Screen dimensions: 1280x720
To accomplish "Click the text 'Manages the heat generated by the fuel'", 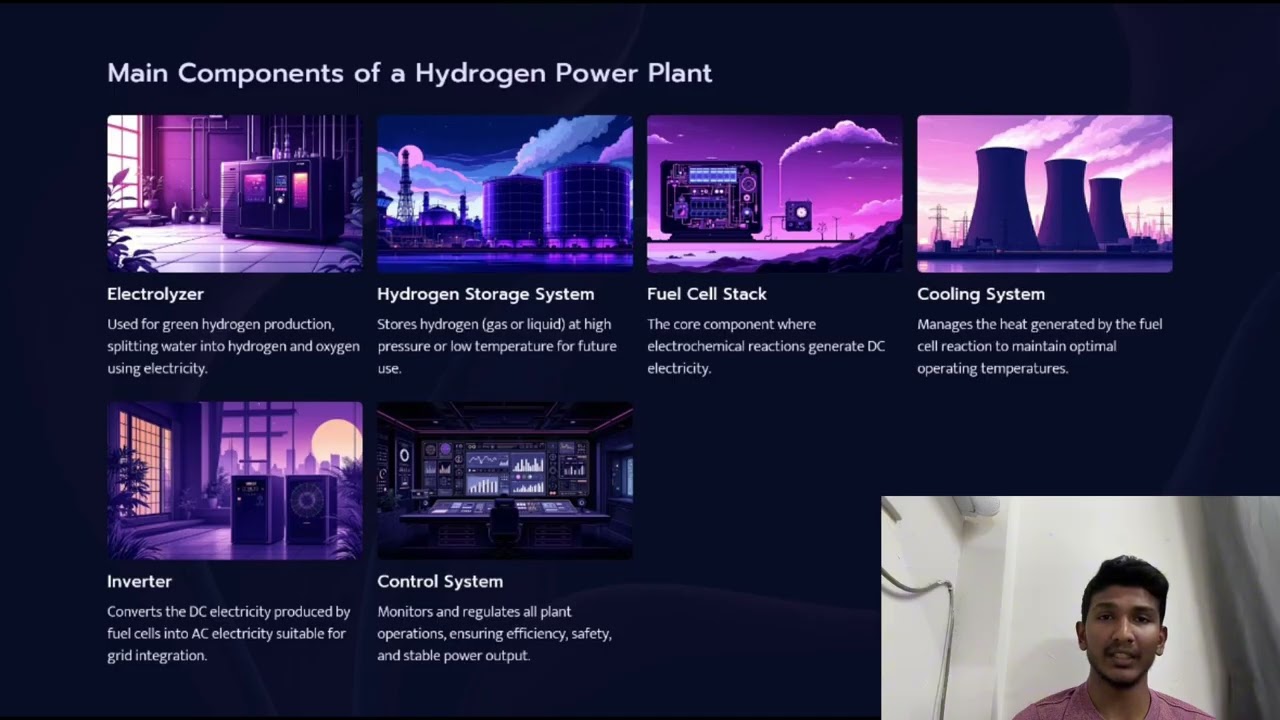I will coord(1040,324).
